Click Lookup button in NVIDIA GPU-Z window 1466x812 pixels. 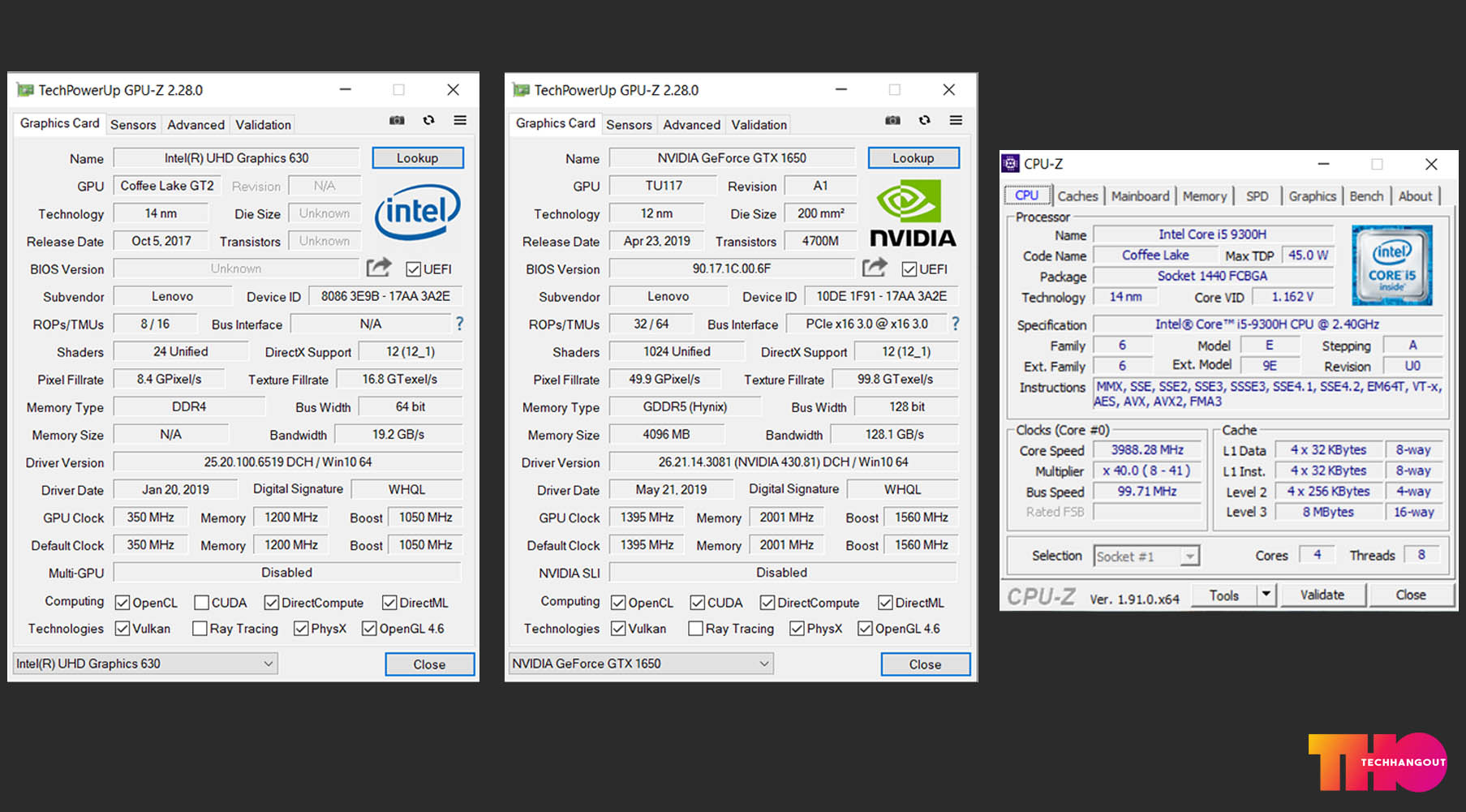pos(914,158)
